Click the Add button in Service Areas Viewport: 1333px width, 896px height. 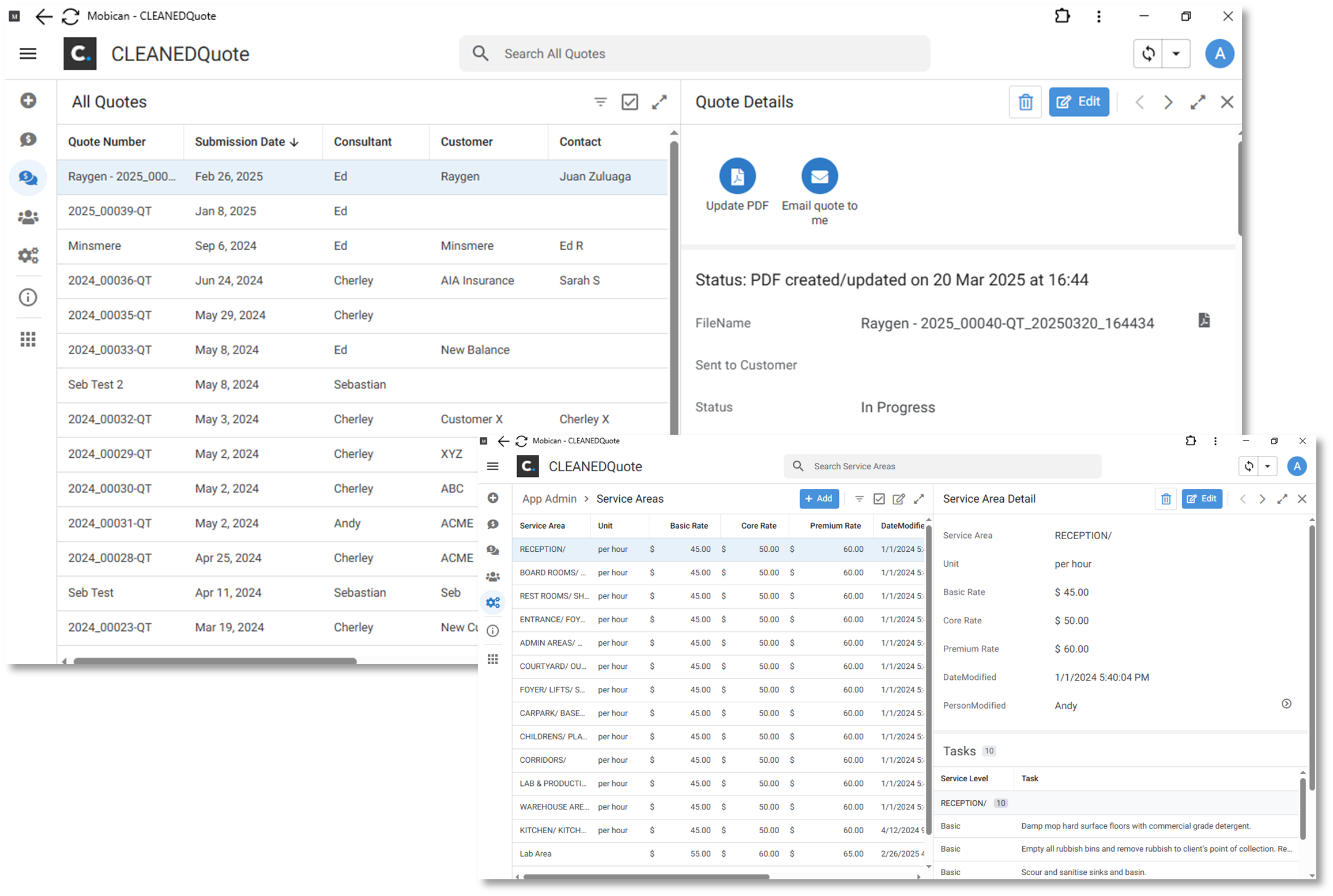[818, 499]
